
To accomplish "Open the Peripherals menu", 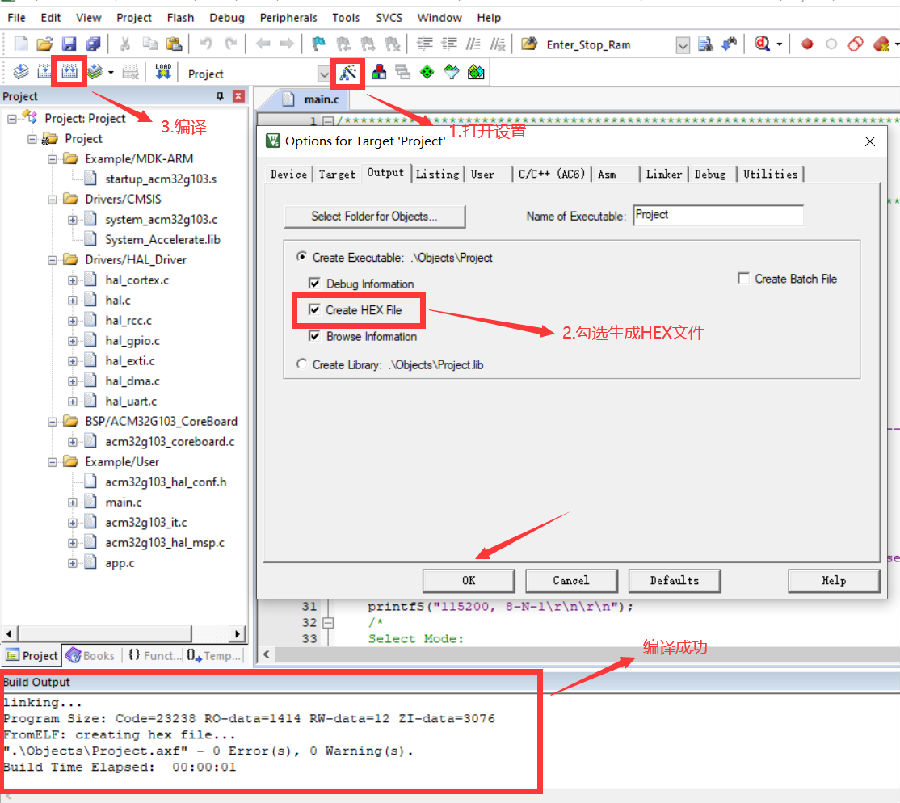I will [289, 17].
